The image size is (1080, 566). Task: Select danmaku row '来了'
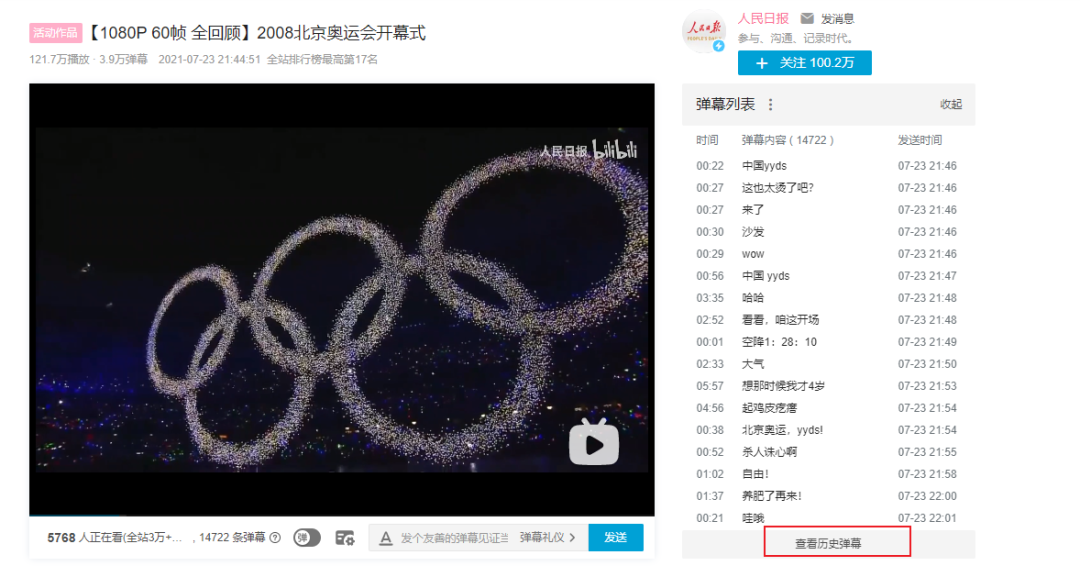pyautogui.click(x=829, y=210)
